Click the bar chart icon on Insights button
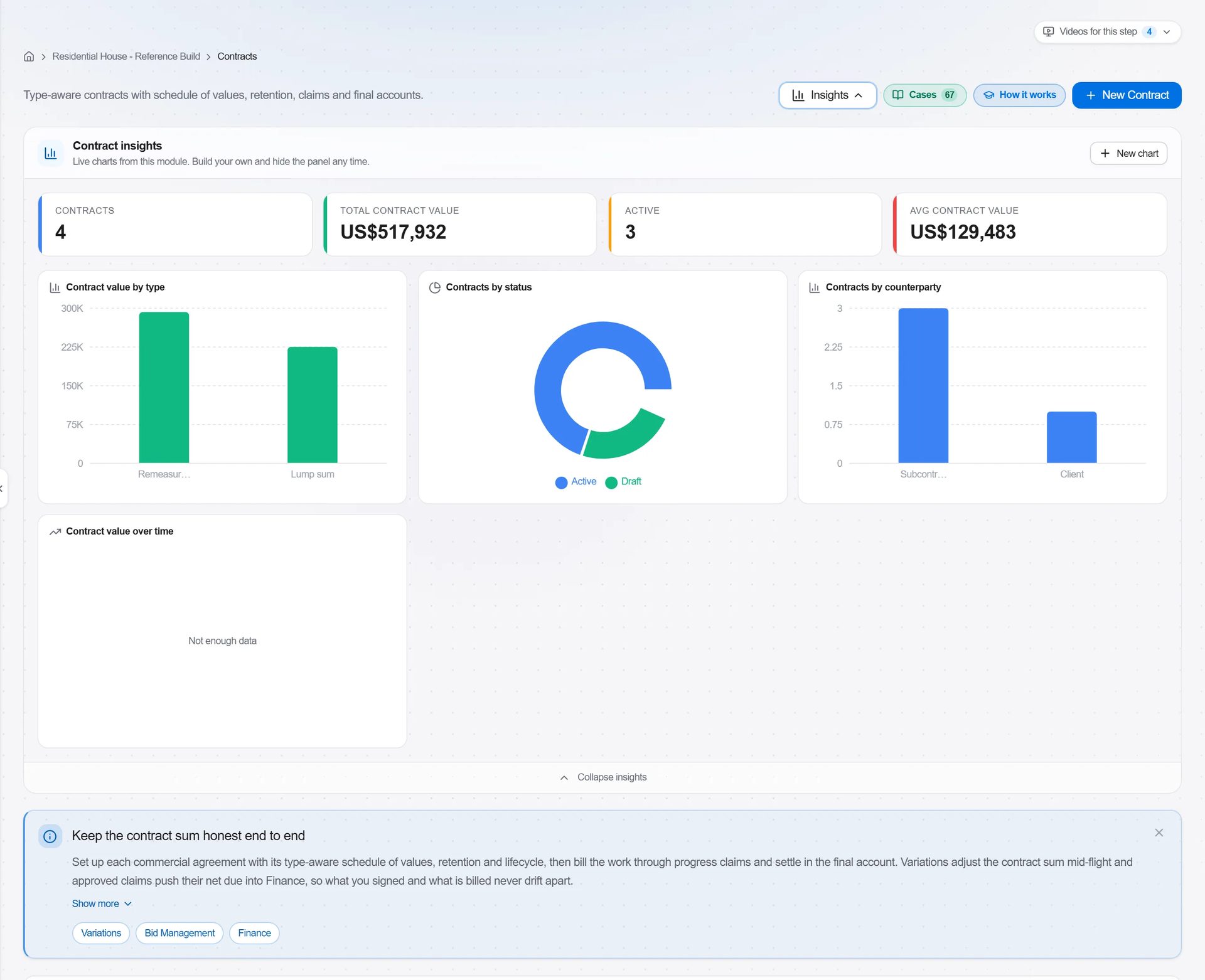The width and height of the screenshot is (1205, 980). point(798,95)
